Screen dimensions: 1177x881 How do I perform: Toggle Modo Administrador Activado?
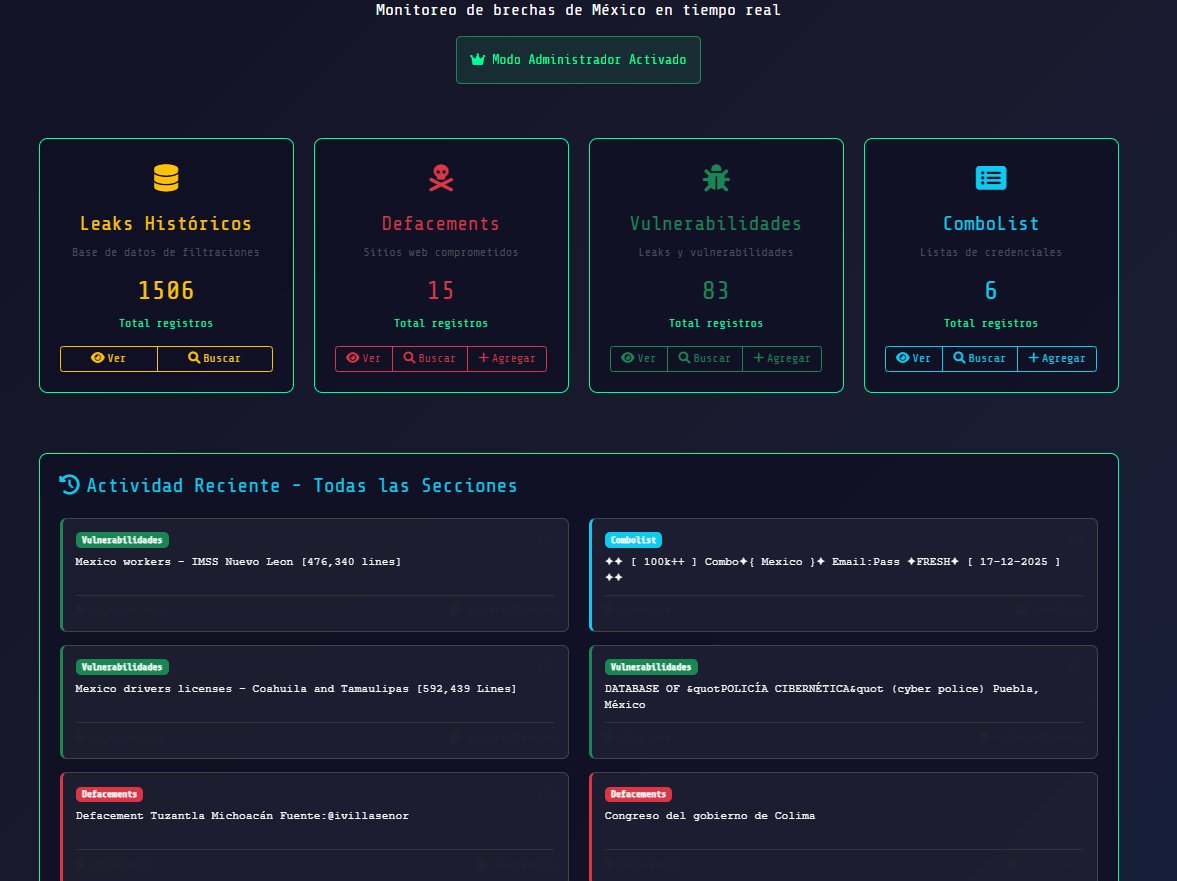578,59
